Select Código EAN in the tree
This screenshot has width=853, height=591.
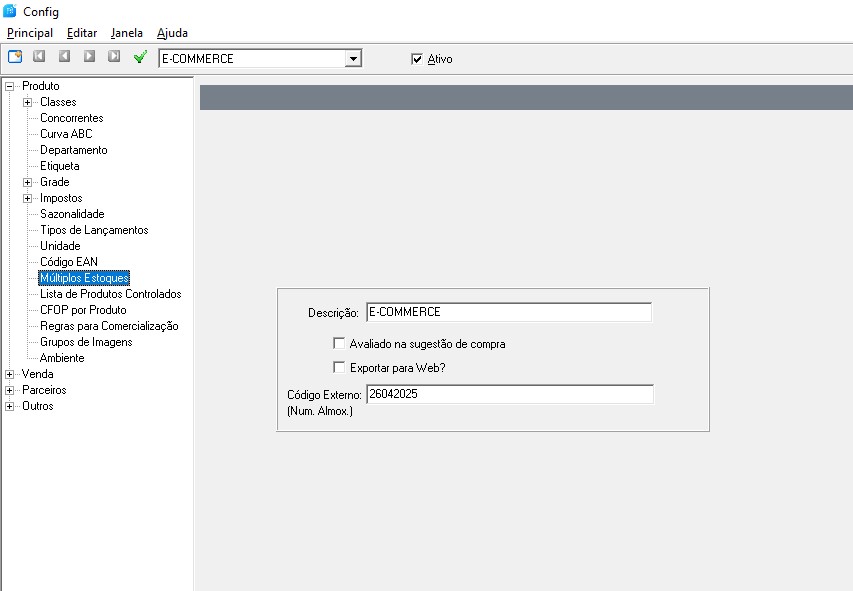[68, 262]
